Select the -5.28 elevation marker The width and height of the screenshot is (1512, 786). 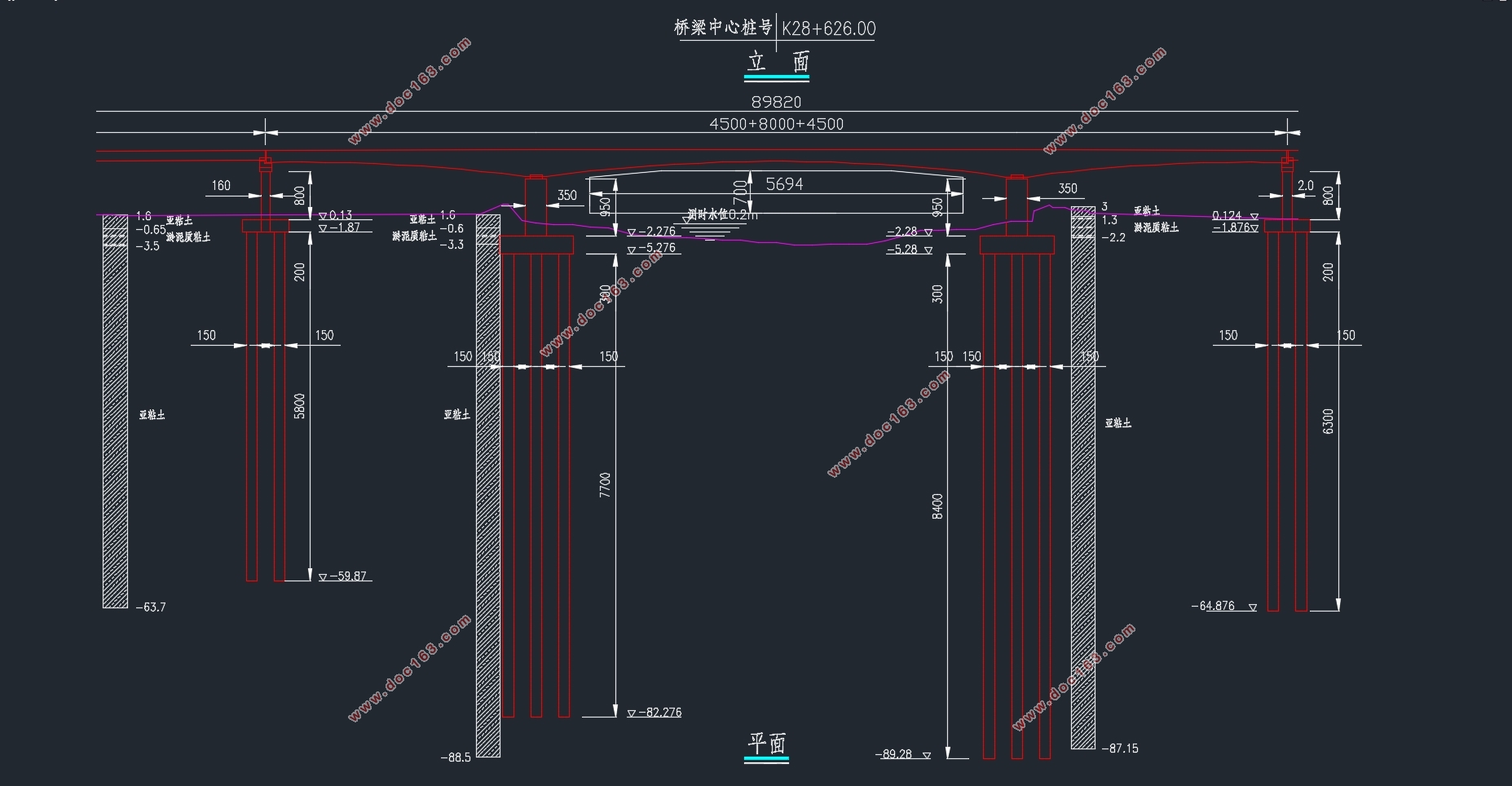click(902, 249)
